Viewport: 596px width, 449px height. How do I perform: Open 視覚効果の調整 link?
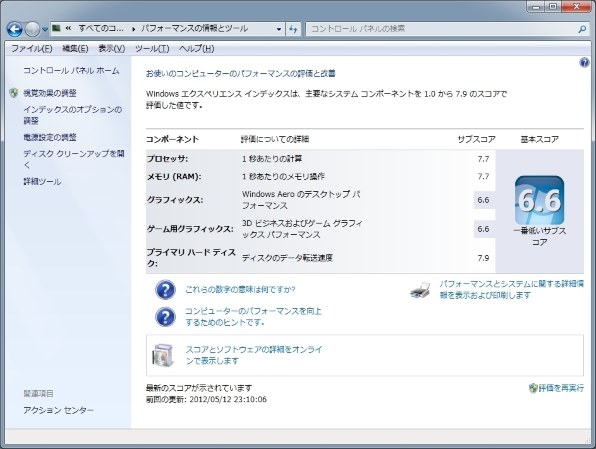tap(50, 93)
